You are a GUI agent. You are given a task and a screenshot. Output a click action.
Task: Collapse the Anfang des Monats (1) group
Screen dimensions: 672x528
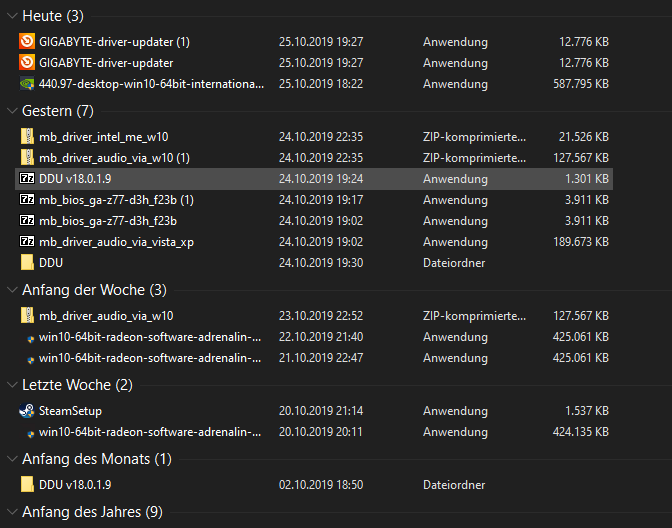(x=12, y=459)
